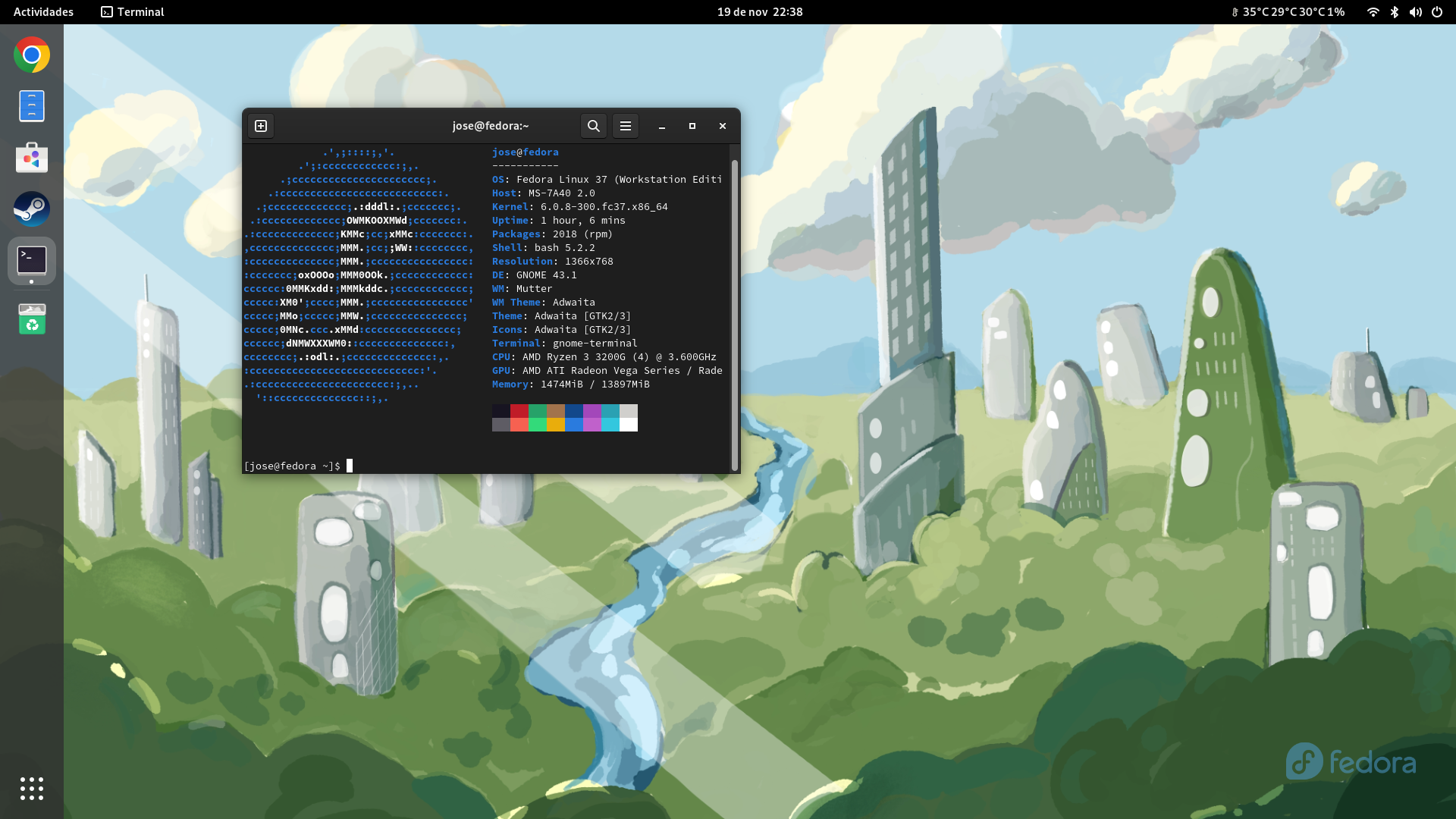Screen dimensions: 1456x819
Task: Click the volume speaker icon
Action: [1415, 12]
